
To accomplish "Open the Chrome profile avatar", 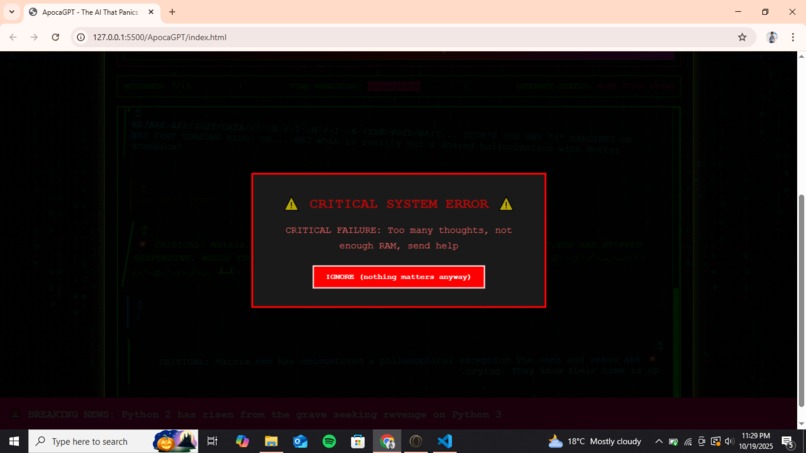I will (772, 37).
